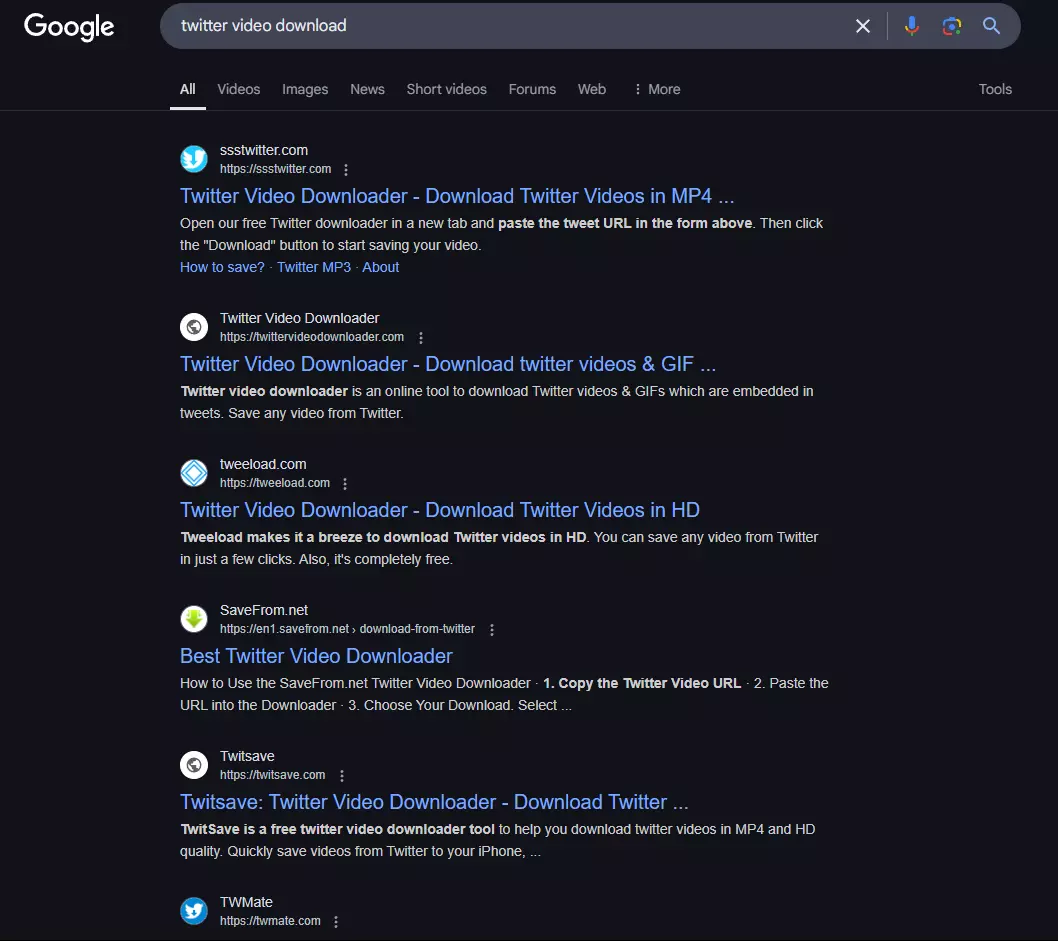Switch to the Short videos tab
The width and height of the screenshot is (1058, 941).
(x=446, y=89)
